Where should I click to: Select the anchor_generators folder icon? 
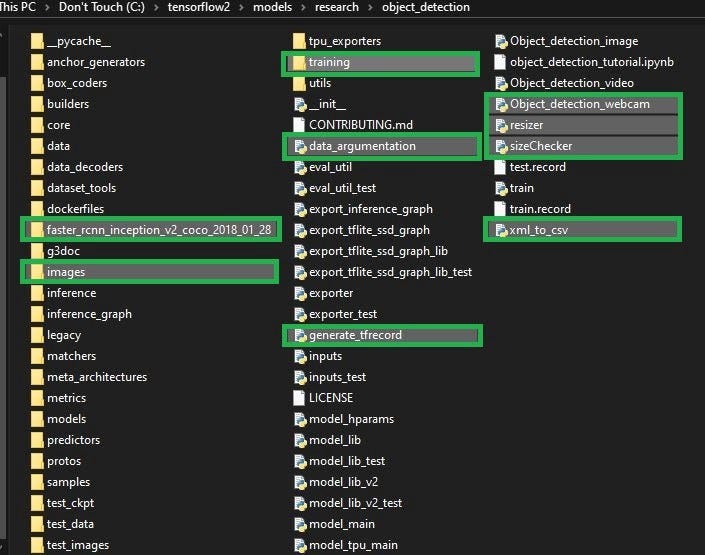[x=37, y=62]
